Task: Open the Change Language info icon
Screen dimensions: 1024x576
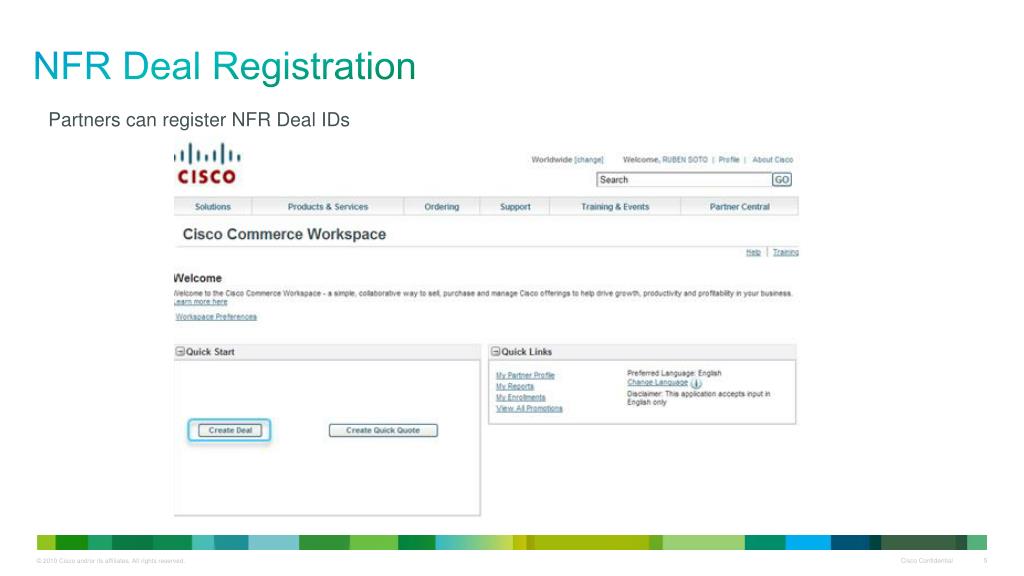Action: (x=696, y=384)
